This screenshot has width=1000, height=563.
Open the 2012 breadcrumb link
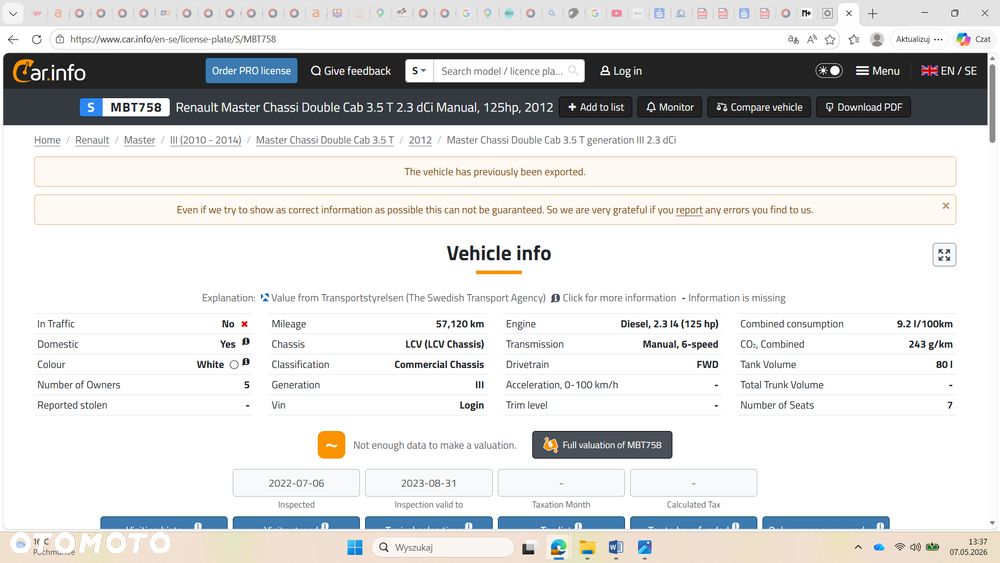420,140
